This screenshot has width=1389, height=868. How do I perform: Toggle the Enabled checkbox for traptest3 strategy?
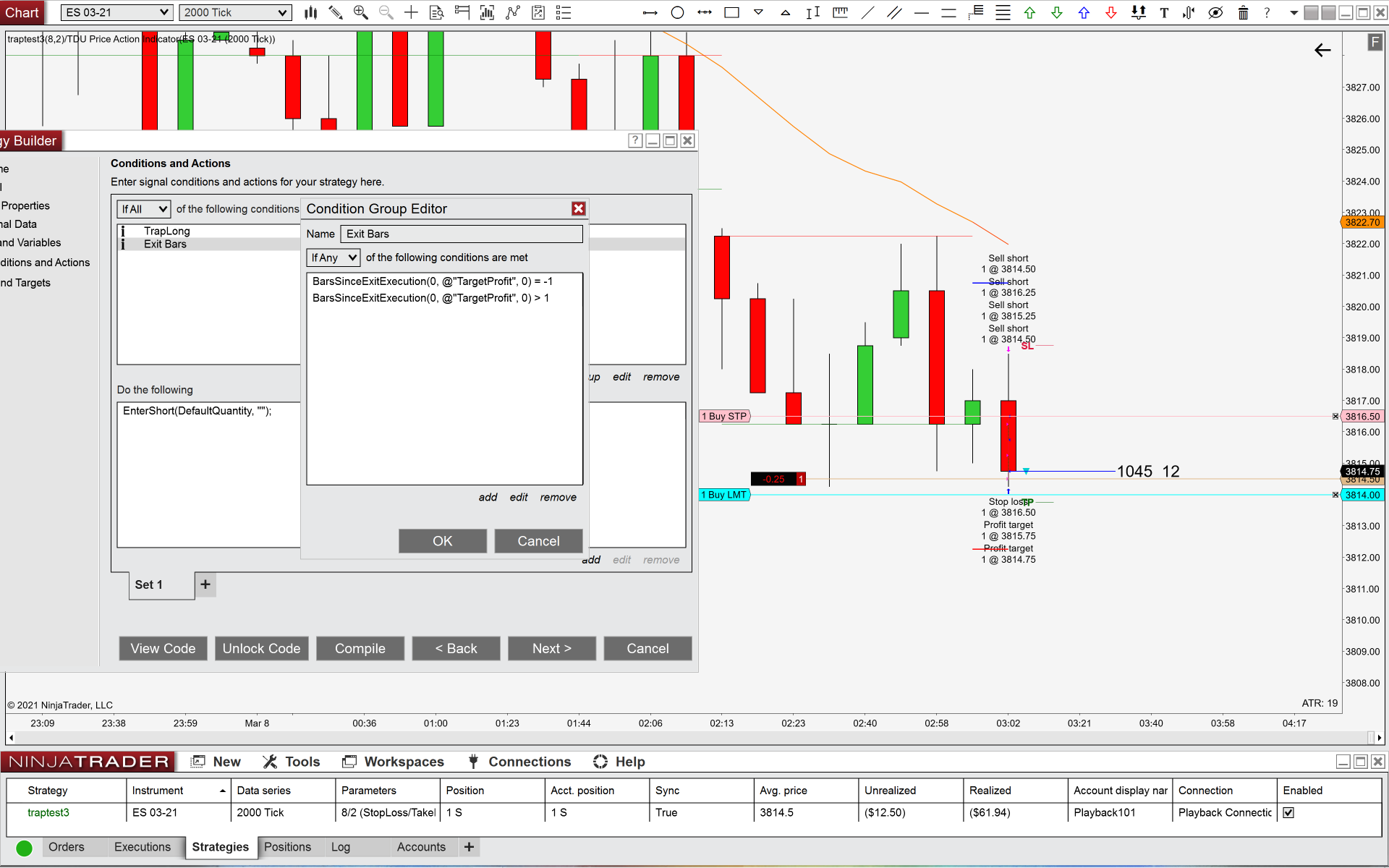(1288, 812)
